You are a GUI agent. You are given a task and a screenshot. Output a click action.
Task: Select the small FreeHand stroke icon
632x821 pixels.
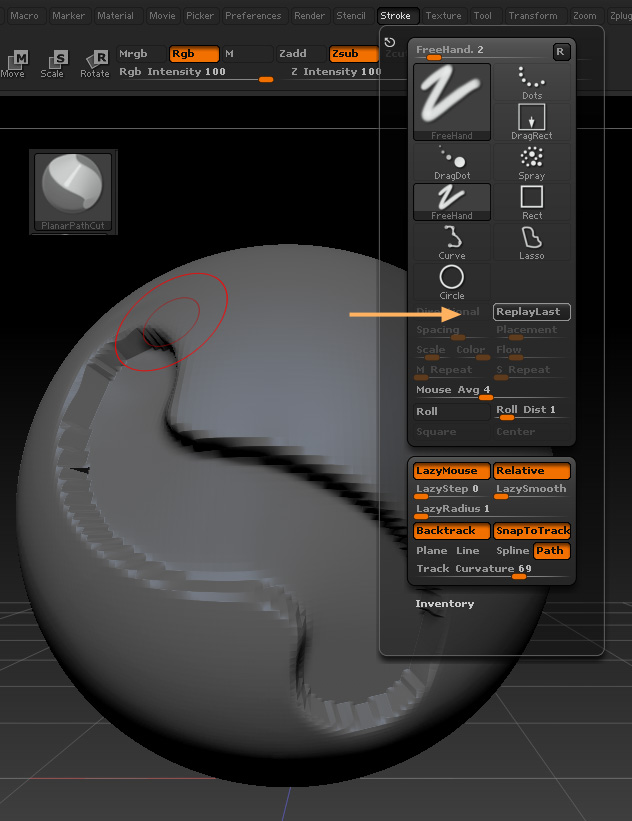click(x=452, y=202)
